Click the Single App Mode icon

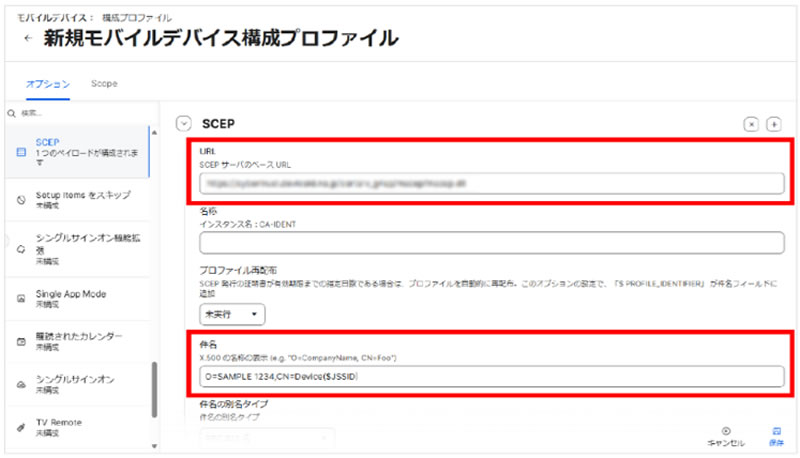(x=21, y=299)
